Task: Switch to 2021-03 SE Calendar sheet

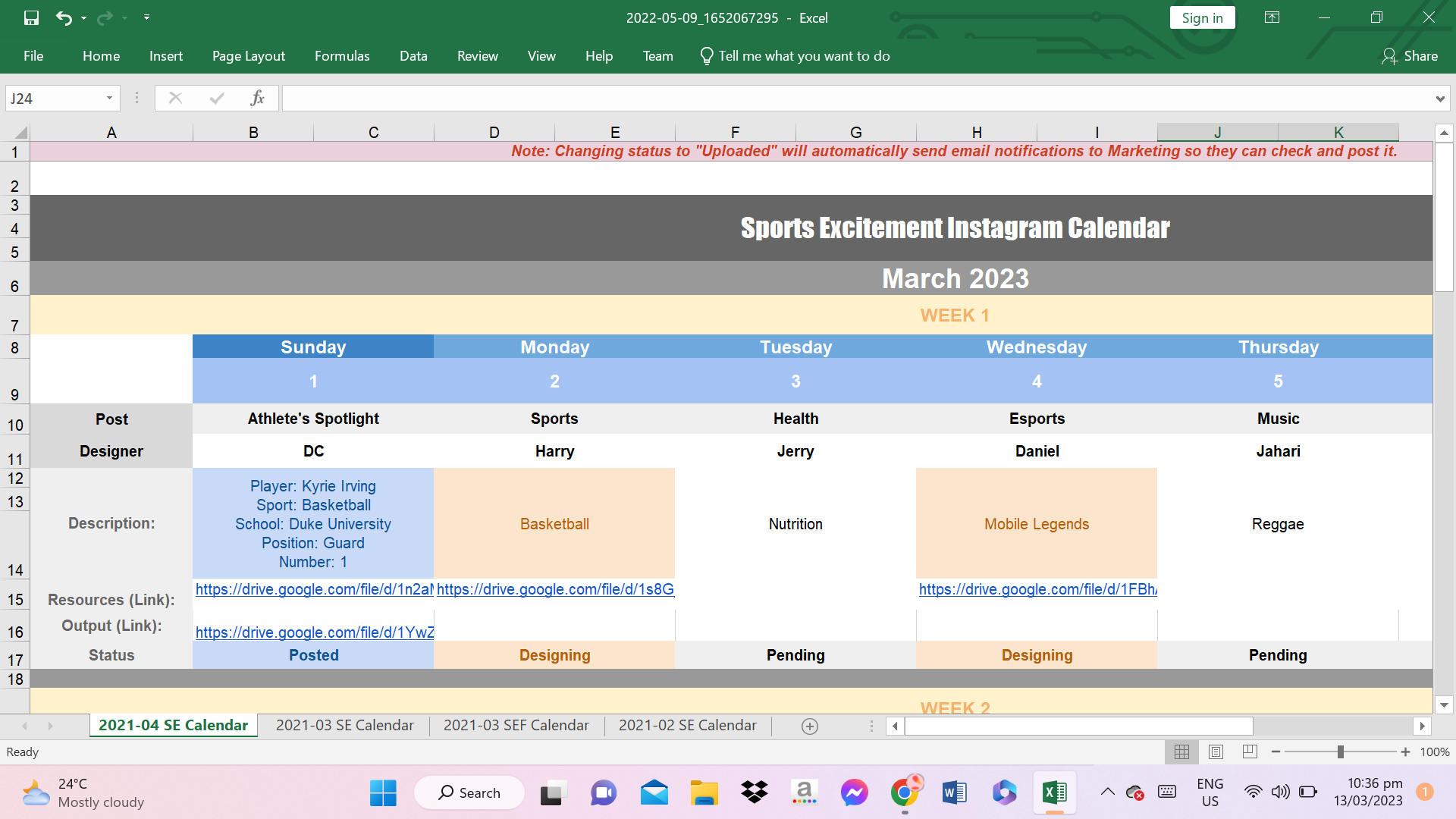Action: pos(345,726)
